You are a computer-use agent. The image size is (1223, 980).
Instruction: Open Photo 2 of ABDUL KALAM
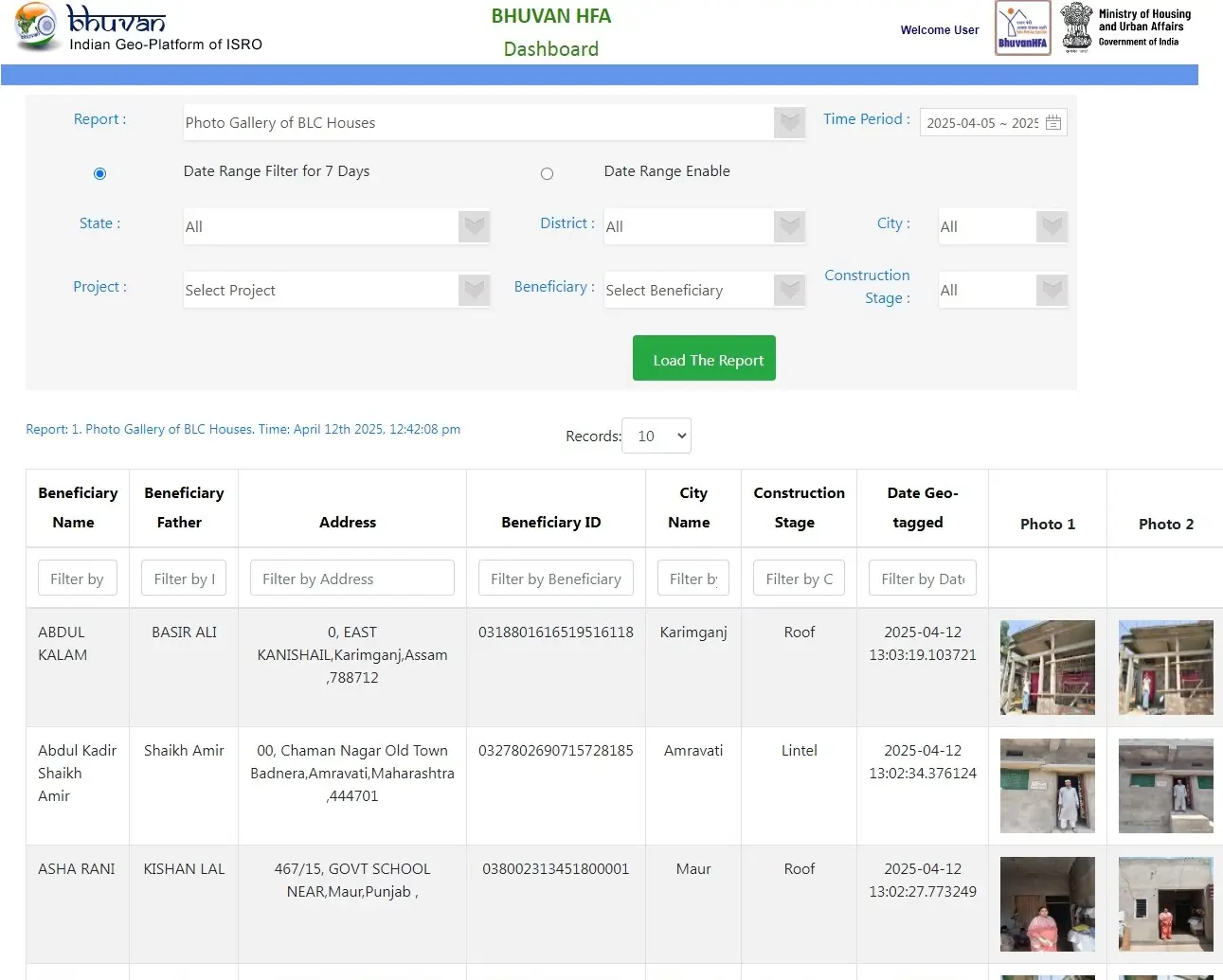click(1166, 668)
